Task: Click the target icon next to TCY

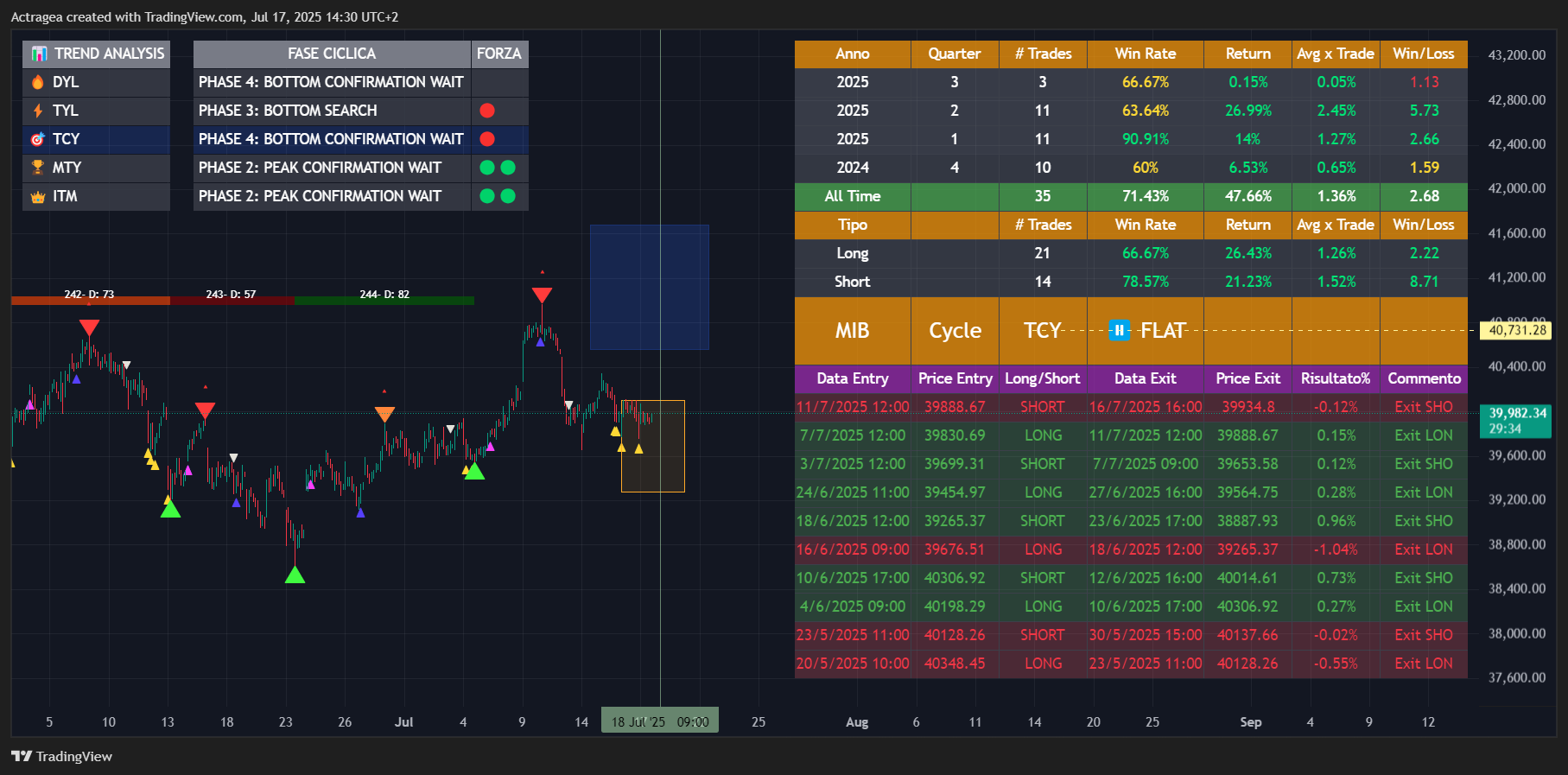Action: pos(38,139)
